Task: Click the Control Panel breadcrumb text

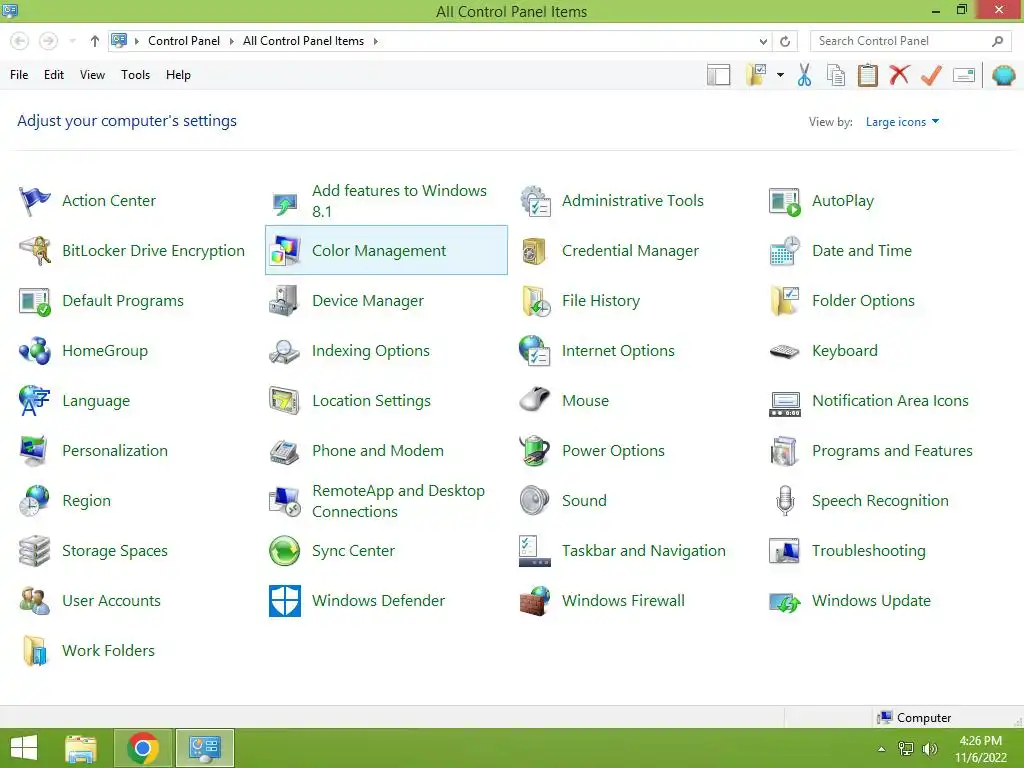Action: (x=184, y=41)
